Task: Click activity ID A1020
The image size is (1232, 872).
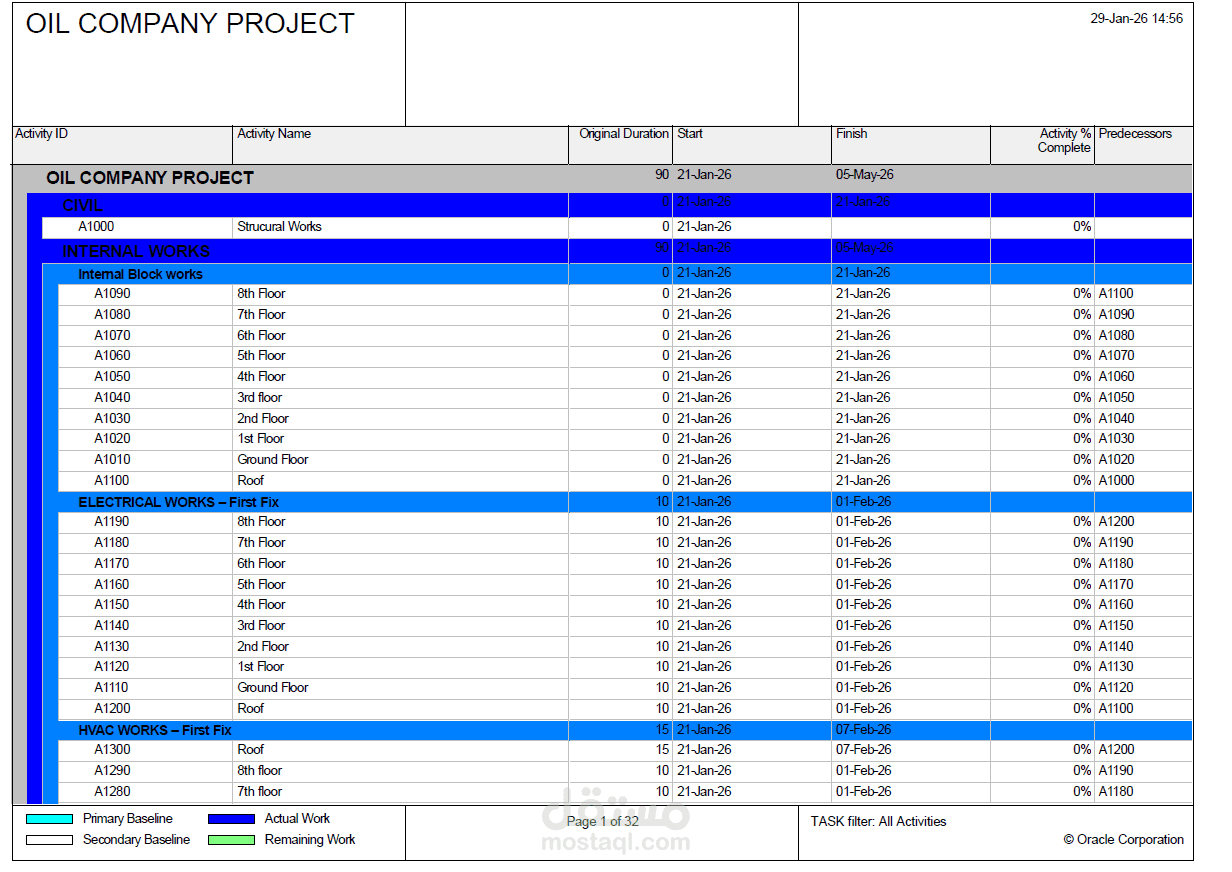Action: 112,439
